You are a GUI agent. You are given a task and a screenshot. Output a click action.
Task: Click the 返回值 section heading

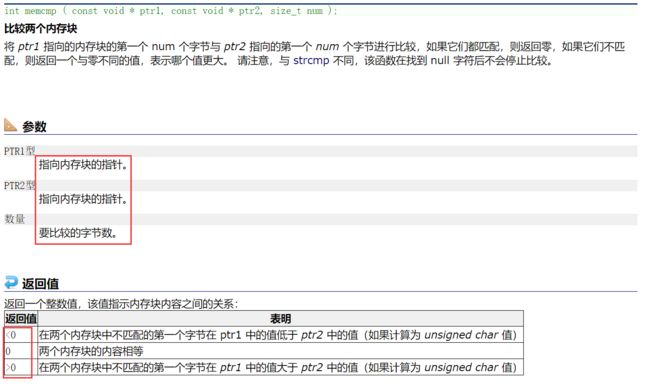point(40,283)
